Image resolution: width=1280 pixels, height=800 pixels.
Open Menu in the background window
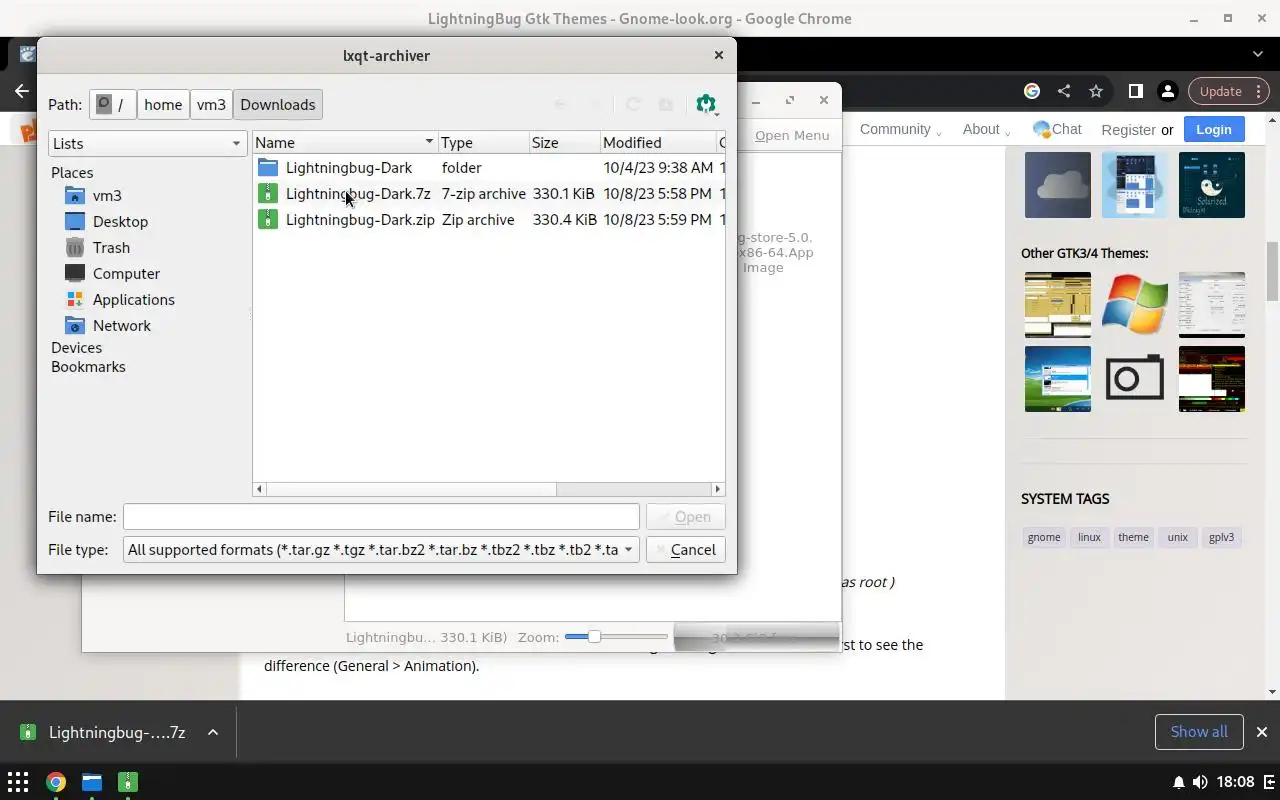tap(792, 135)
